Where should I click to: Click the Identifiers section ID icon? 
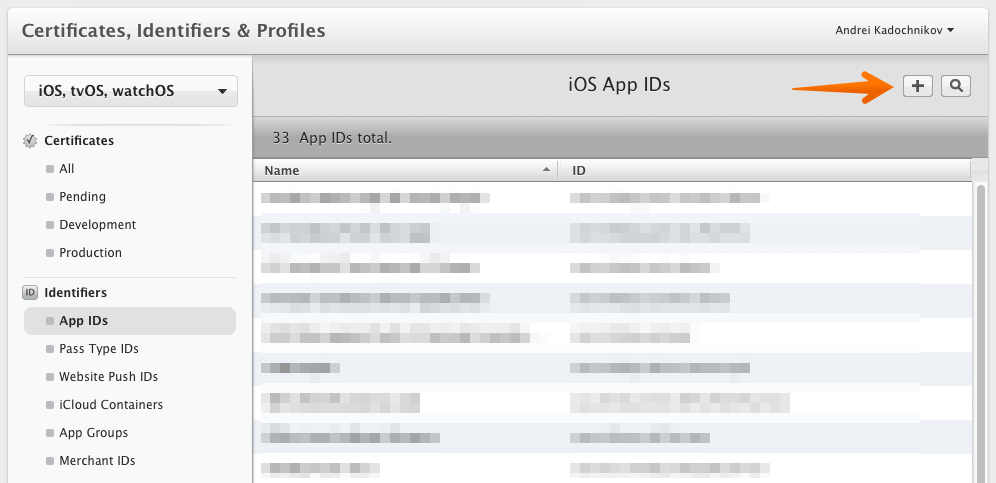click(30, 293)
